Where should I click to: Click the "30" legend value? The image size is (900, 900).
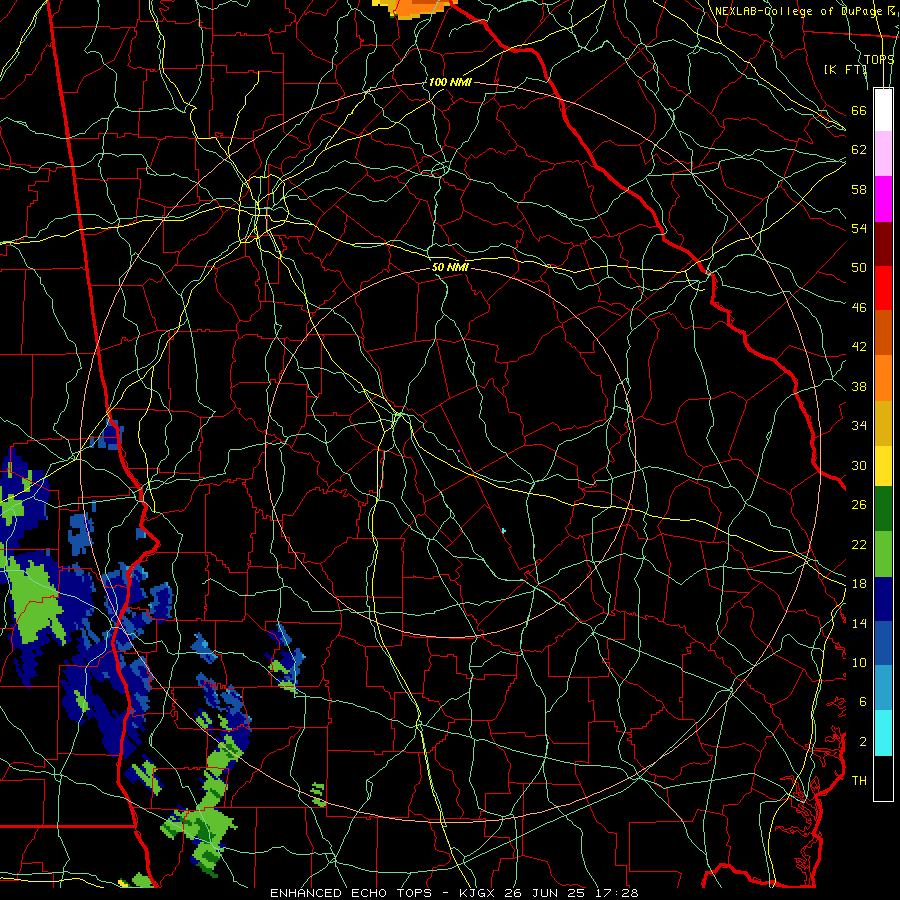click(x=859, y=465)
